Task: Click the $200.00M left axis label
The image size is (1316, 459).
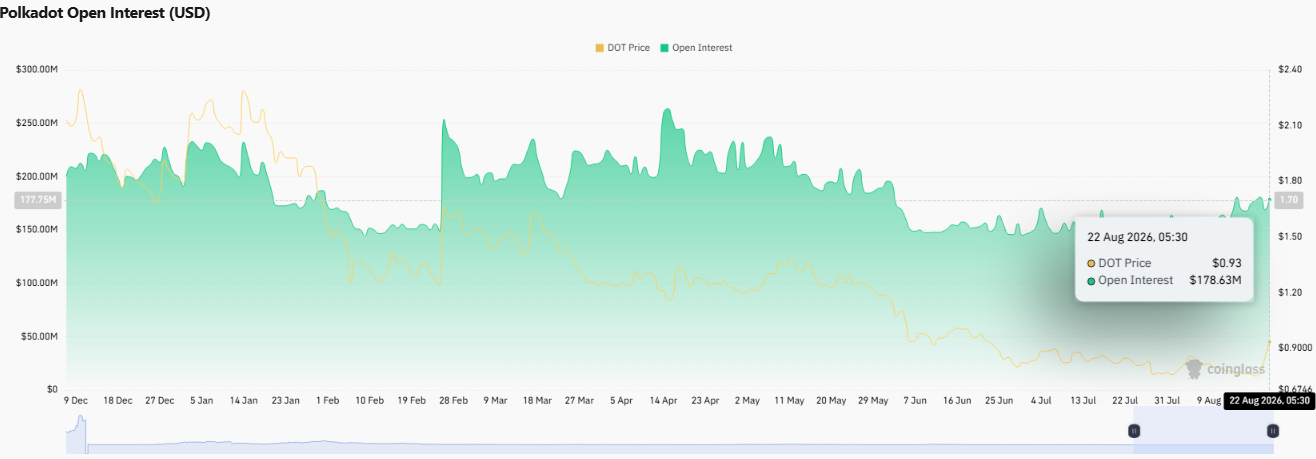Action: 37,176
